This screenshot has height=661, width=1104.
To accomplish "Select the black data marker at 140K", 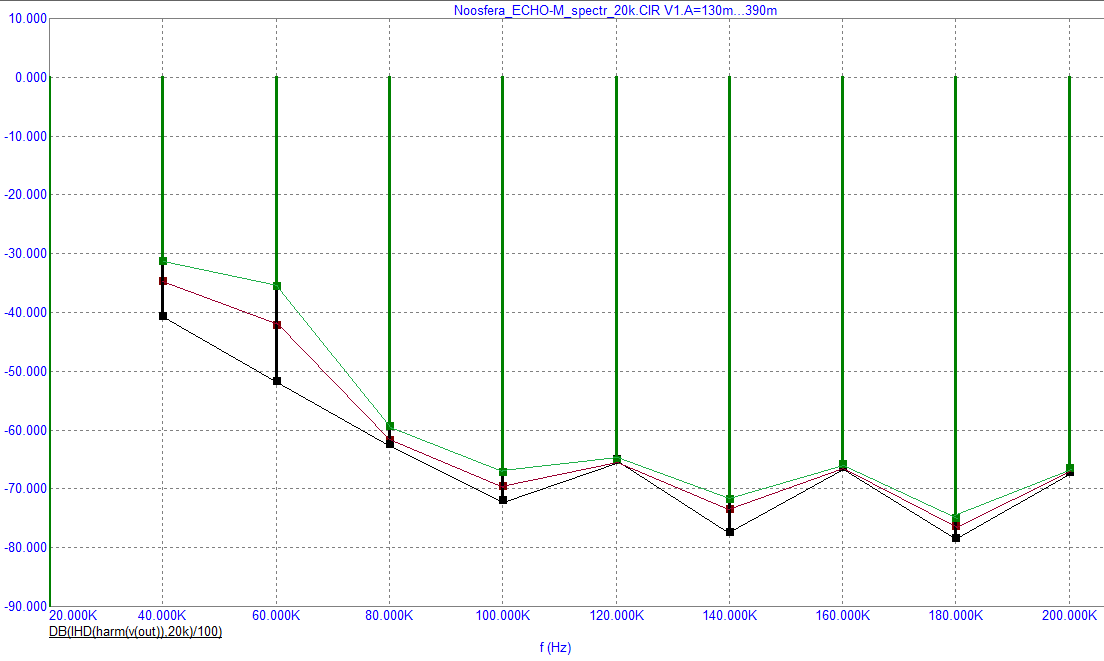I will click(729, 531).
